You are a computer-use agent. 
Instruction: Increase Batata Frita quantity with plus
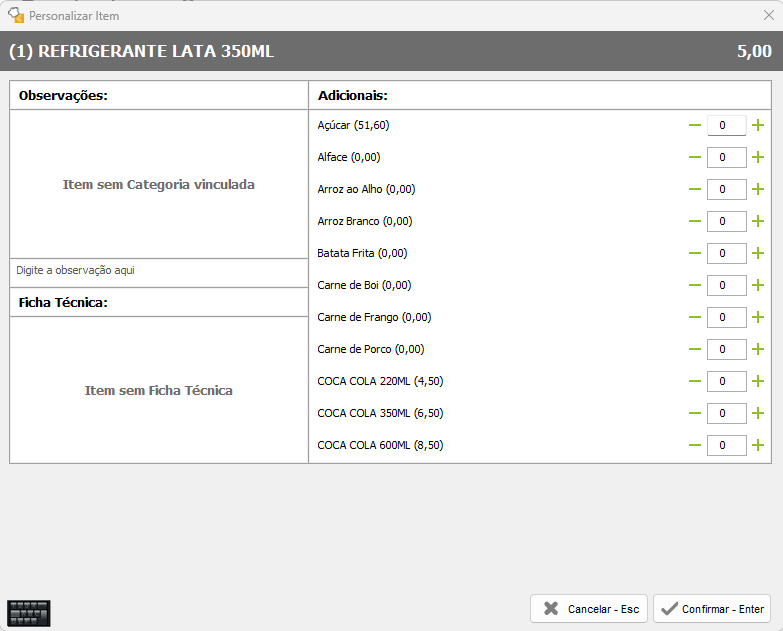pos(758,253)
